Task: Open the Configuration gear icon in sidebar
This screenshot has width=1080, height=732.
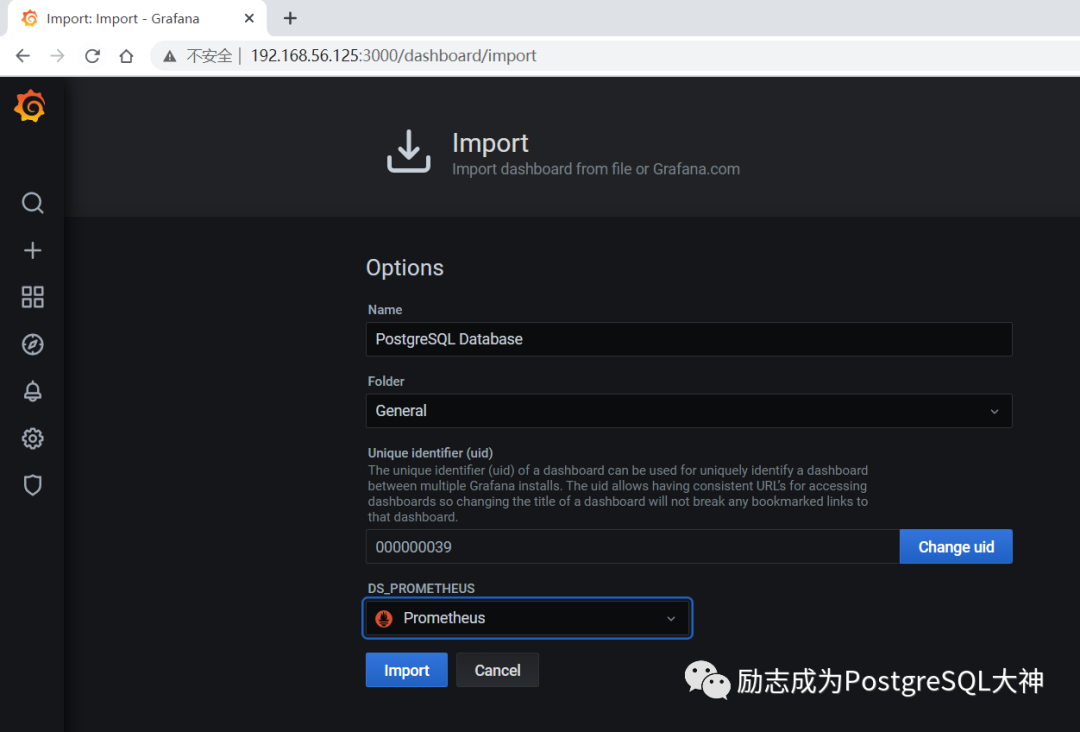Action: point(32,438)
